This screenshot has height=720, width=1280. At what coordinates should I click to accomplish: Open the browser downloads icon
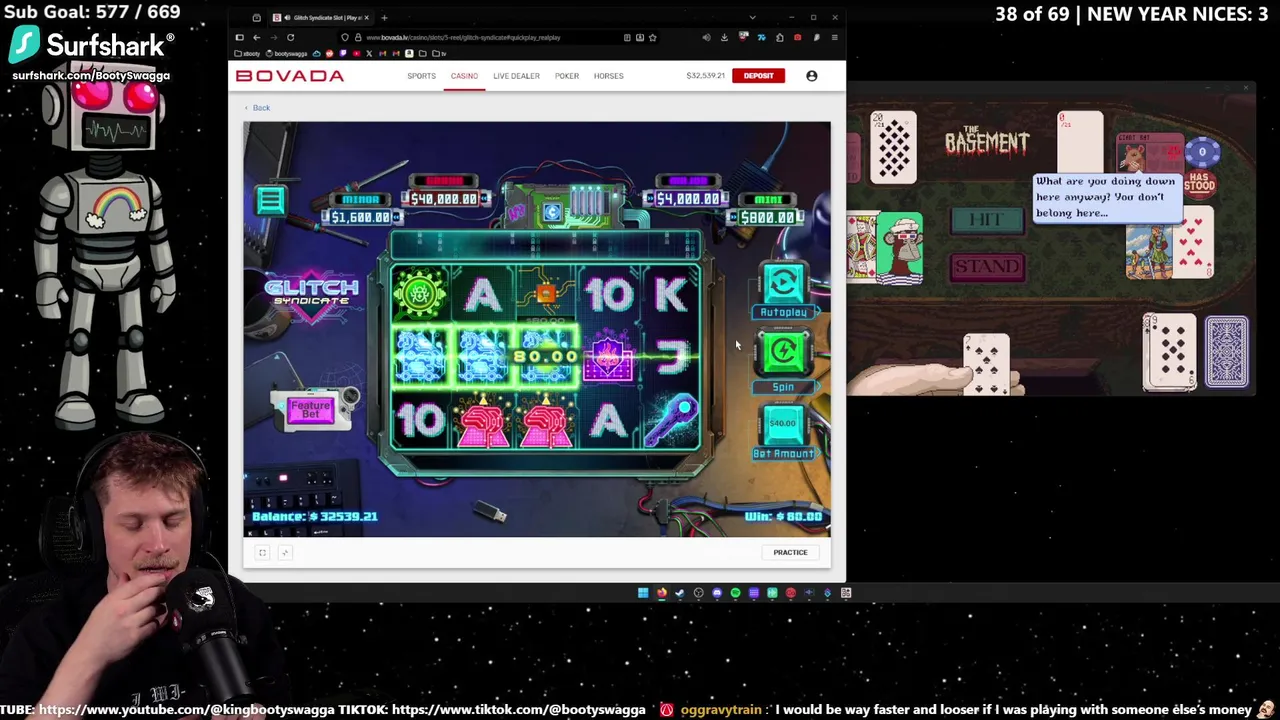point(724,38)
